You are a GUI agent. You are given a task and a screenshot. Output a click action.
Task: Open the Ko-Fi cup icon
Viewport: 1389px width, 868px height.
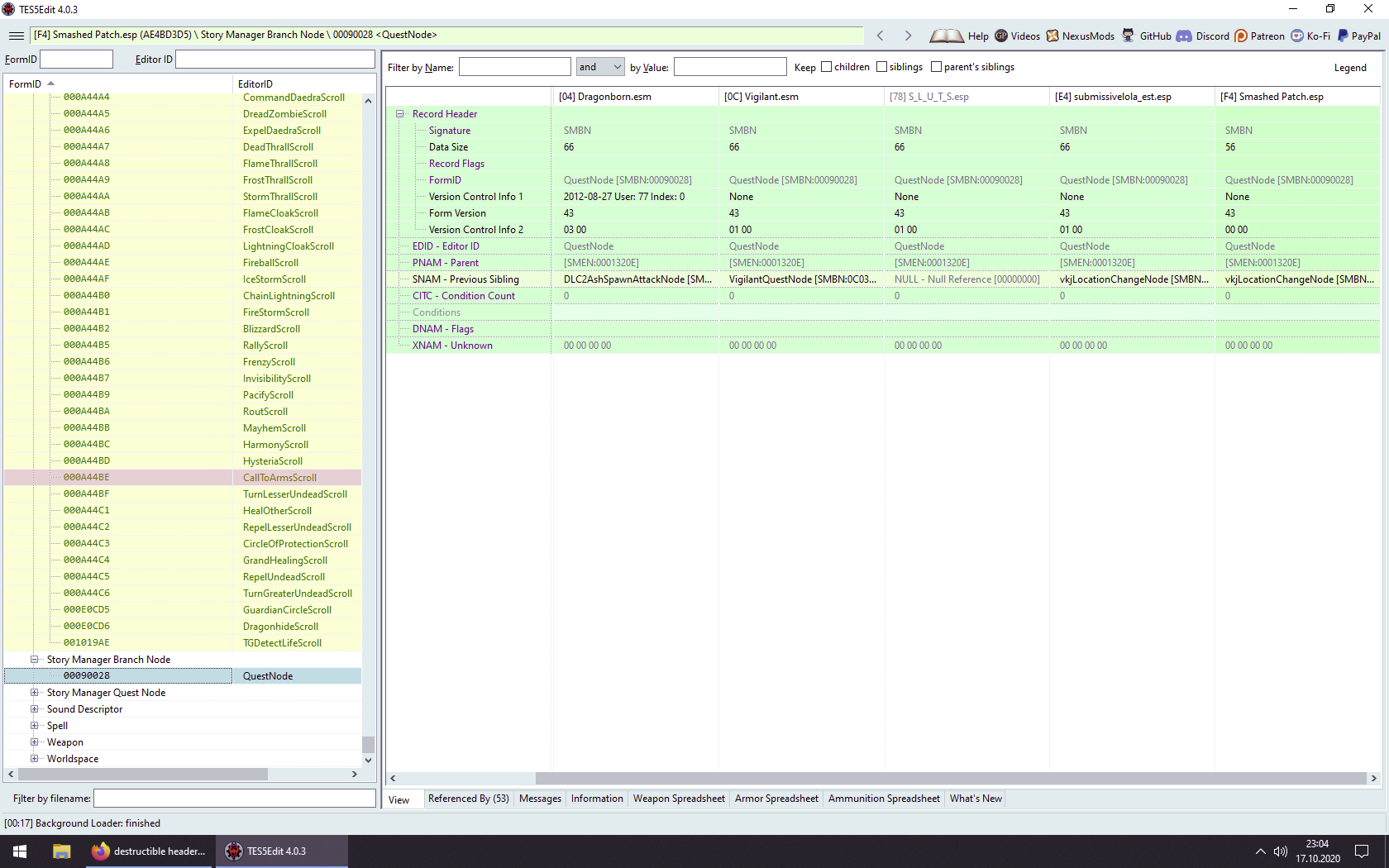1297,36
